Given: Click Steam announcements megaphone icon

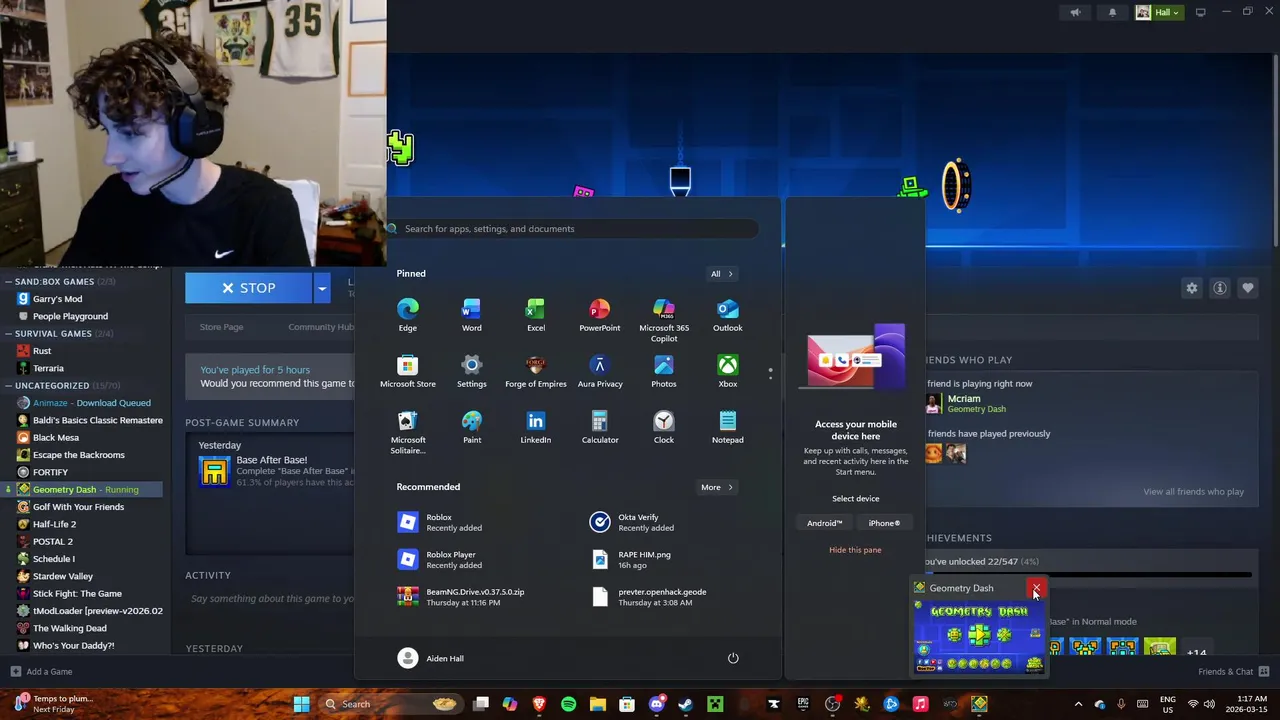Looking at the screenshot, I should pos(1075,12).
